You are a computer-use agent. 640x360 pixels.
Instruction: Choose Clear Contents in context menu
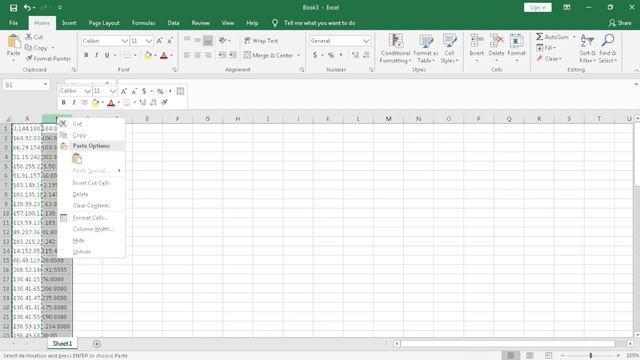pyautogui.click(x=91, y=205)
